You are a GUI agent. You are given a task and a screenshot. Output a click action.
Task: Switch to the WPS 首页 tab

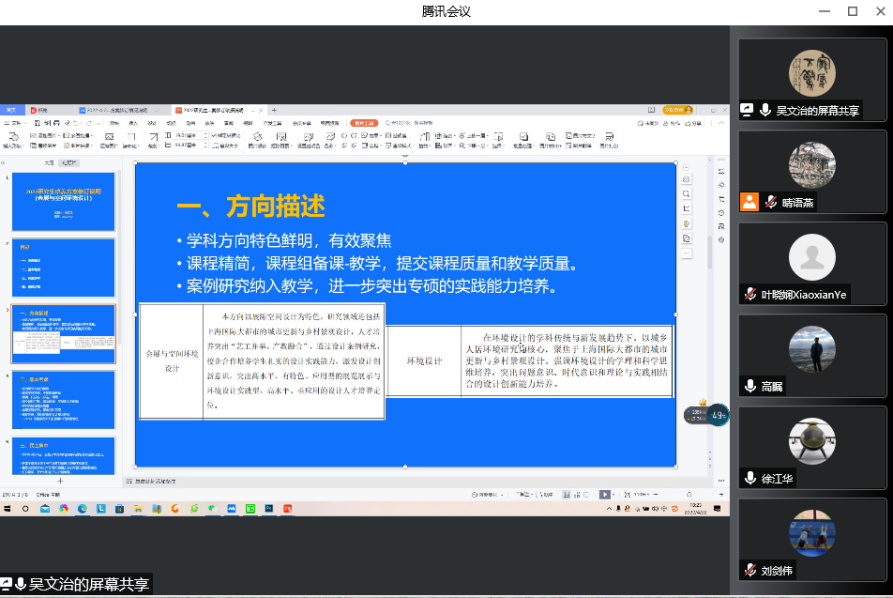[12, 110]
